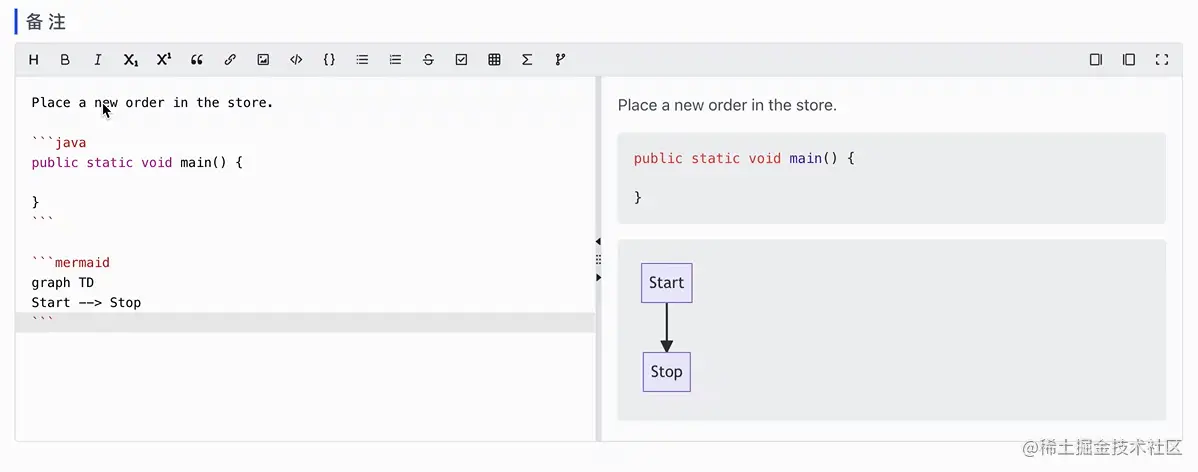Screen dimensions: 1198x472
Task: Insert a code block with braces icon
Action: point(329,60)
